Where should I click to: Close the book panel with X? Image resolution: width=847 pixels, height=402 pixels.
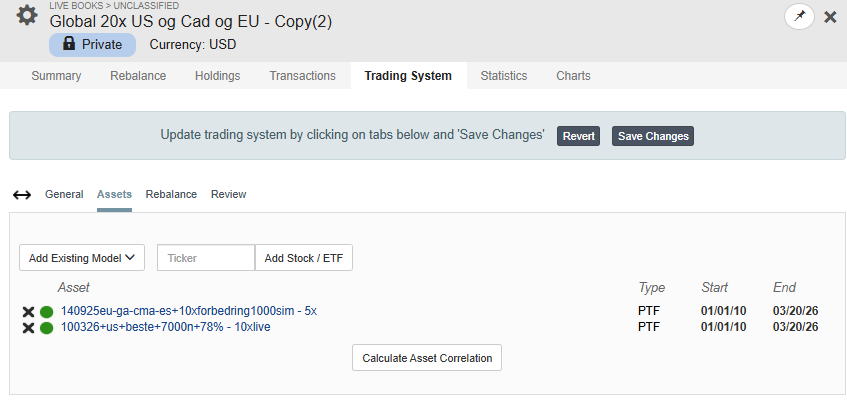[830, 17]
